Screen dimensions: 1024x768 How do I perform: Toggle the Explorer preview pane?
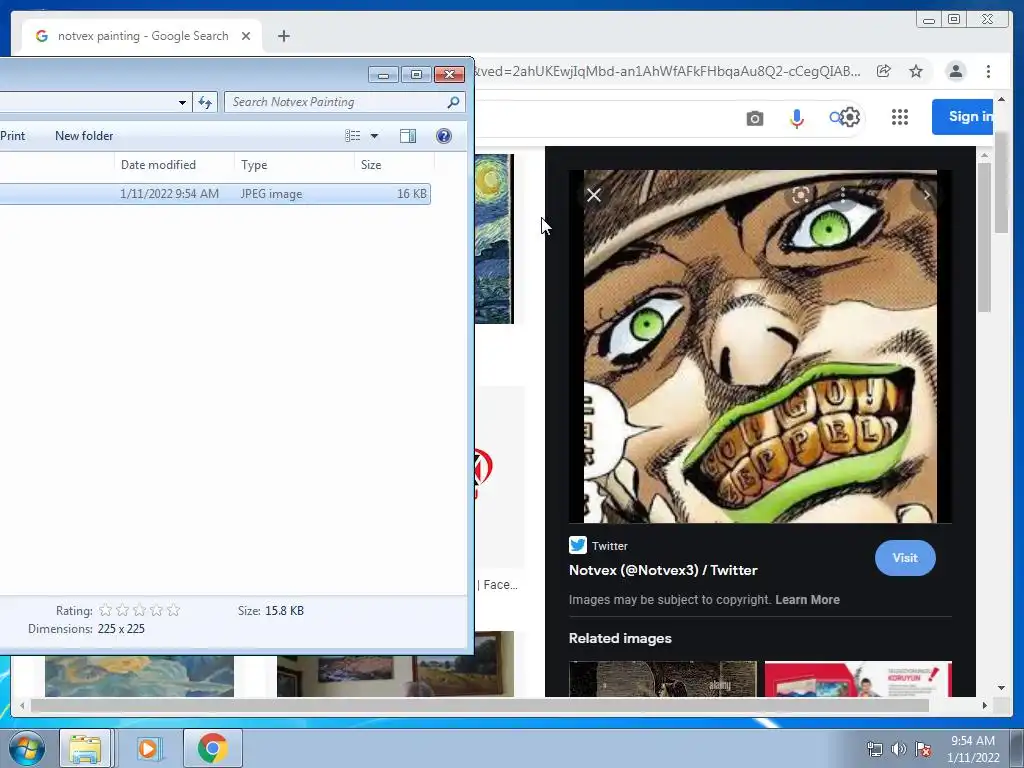pyautogui.click(x=408, y=136)
